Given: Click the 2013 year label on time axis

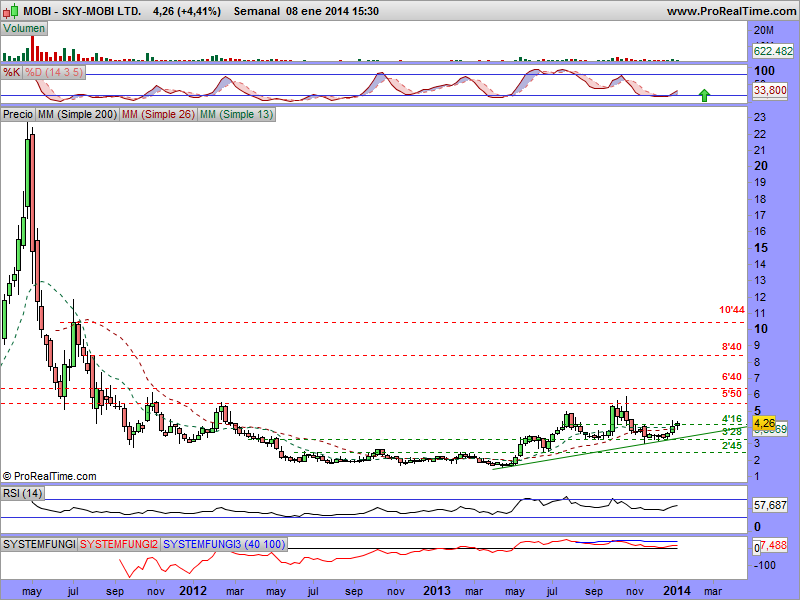Looking at the screenshot, I should [437, 591].
